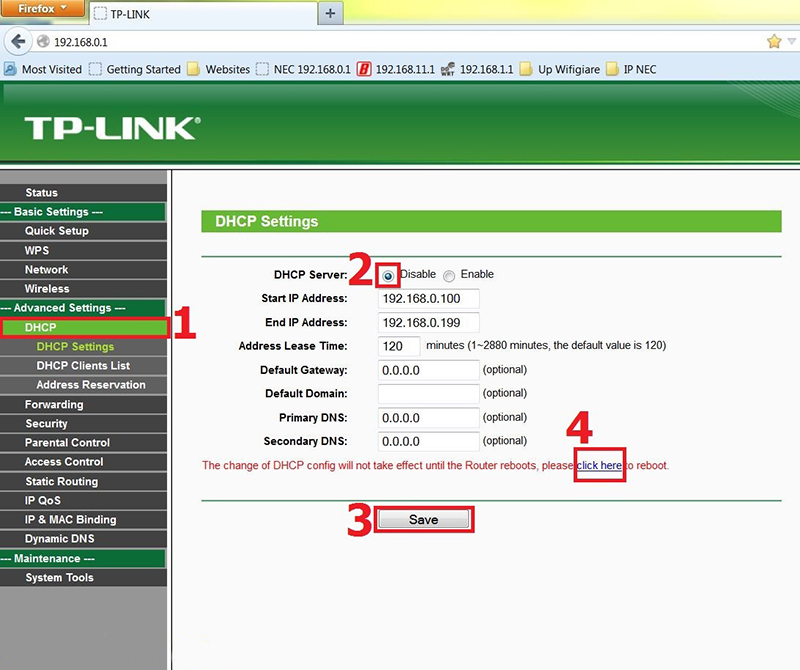Screen dimensions: 800x670
Task: Edit the End IP Address field
Action: coord(429,322)
